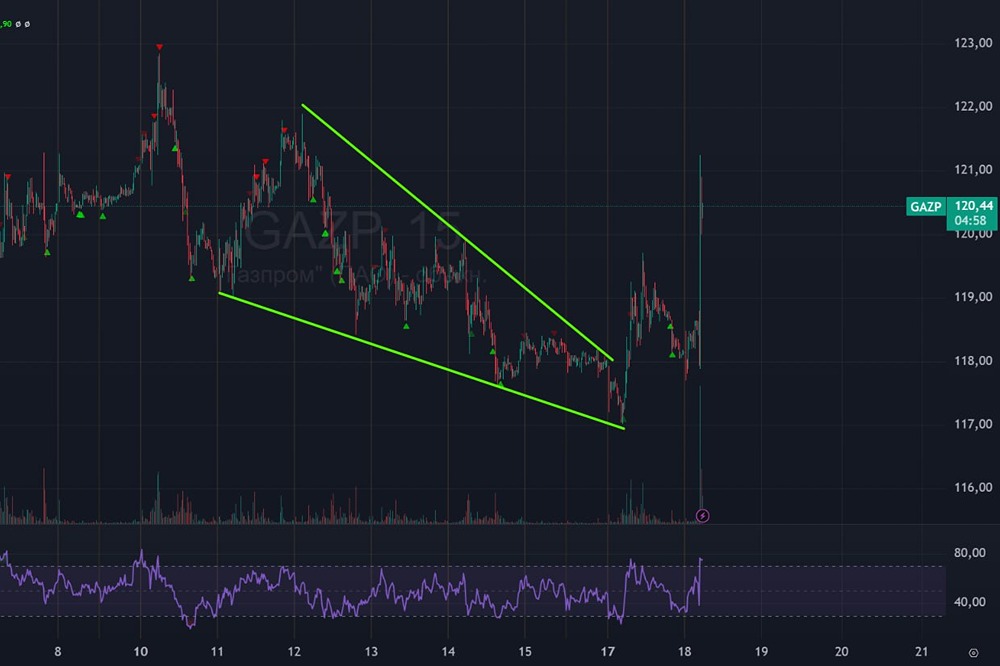Click the pink lightning event marker
1000x666 pixels.
pos(702,515)
